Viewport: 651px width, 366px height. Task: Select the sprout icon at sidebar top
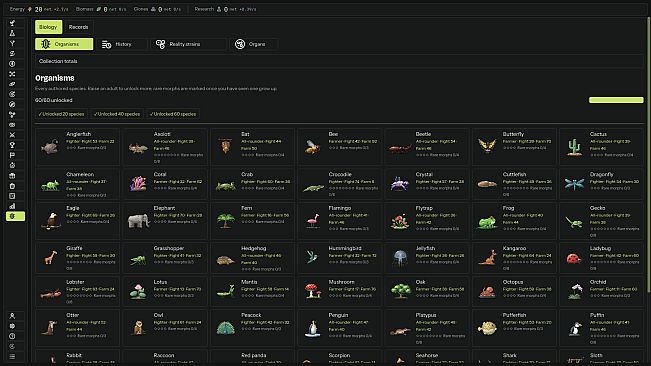click(x=12, y=23)
